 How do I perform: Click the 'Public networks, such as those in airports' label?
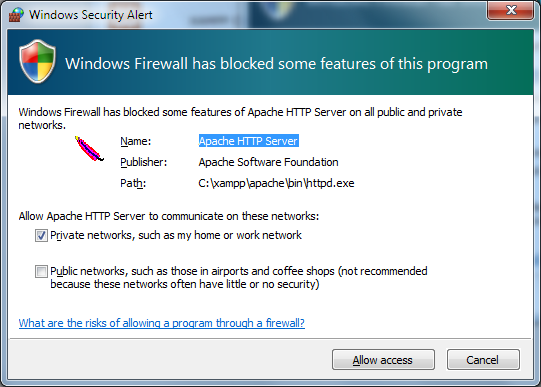[x=239, y=278]
